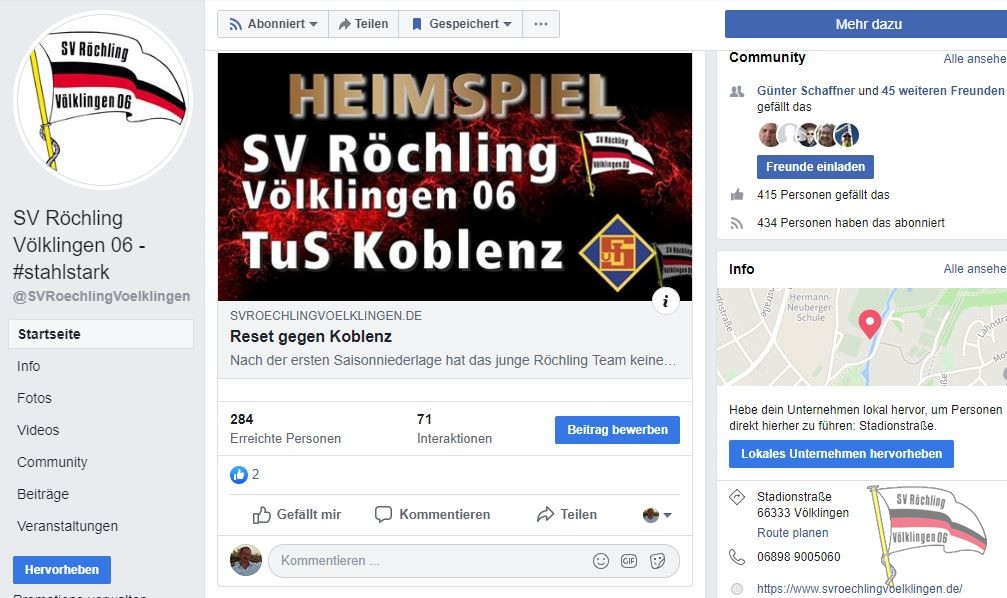Open the emoji picker in comment box
Image resolution: width=1007 pixels, height=598 pixels.
click(x=600, y=561)
